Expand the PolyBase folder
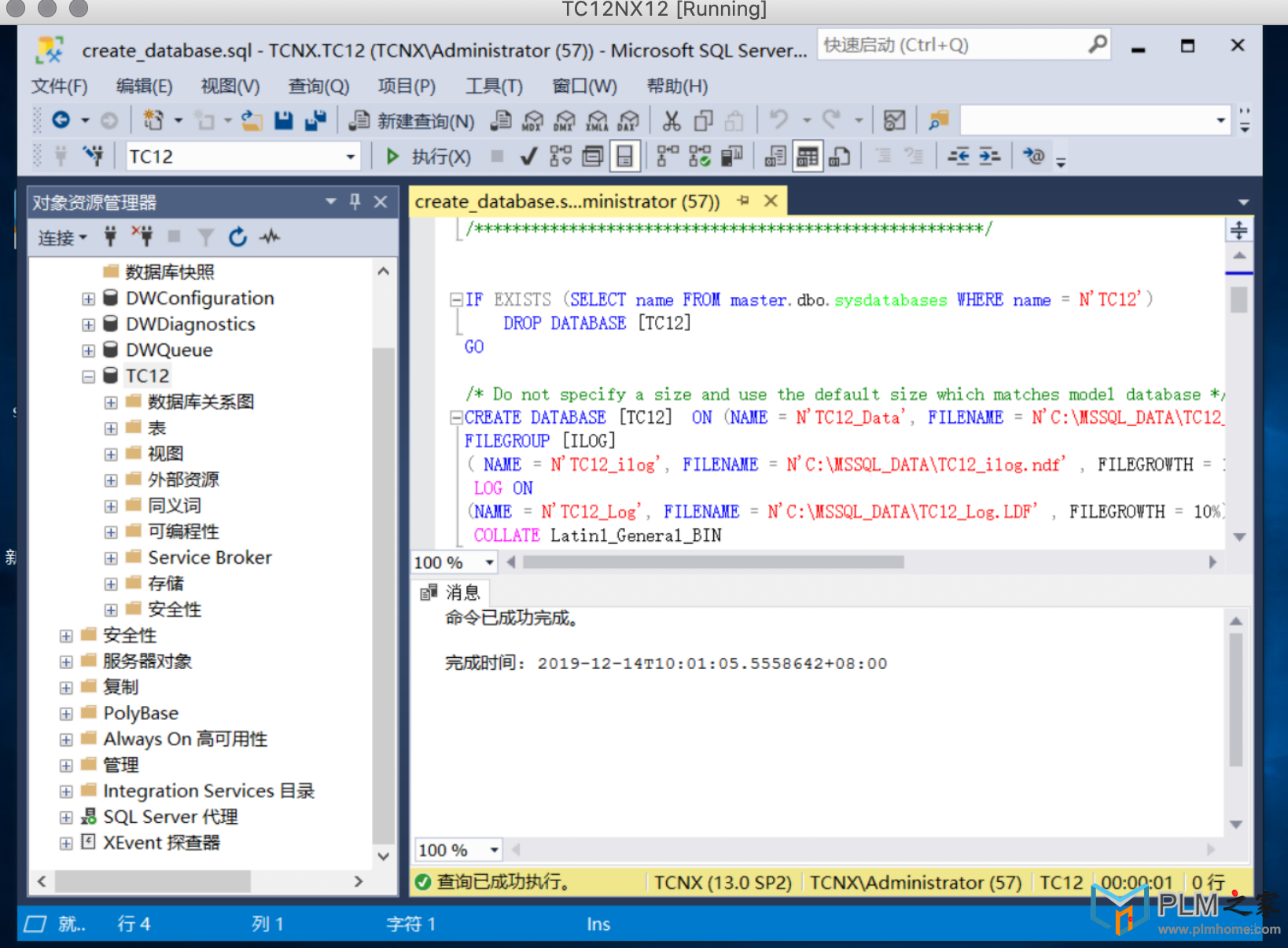The image size is (1288, 948). pos(66,714)
